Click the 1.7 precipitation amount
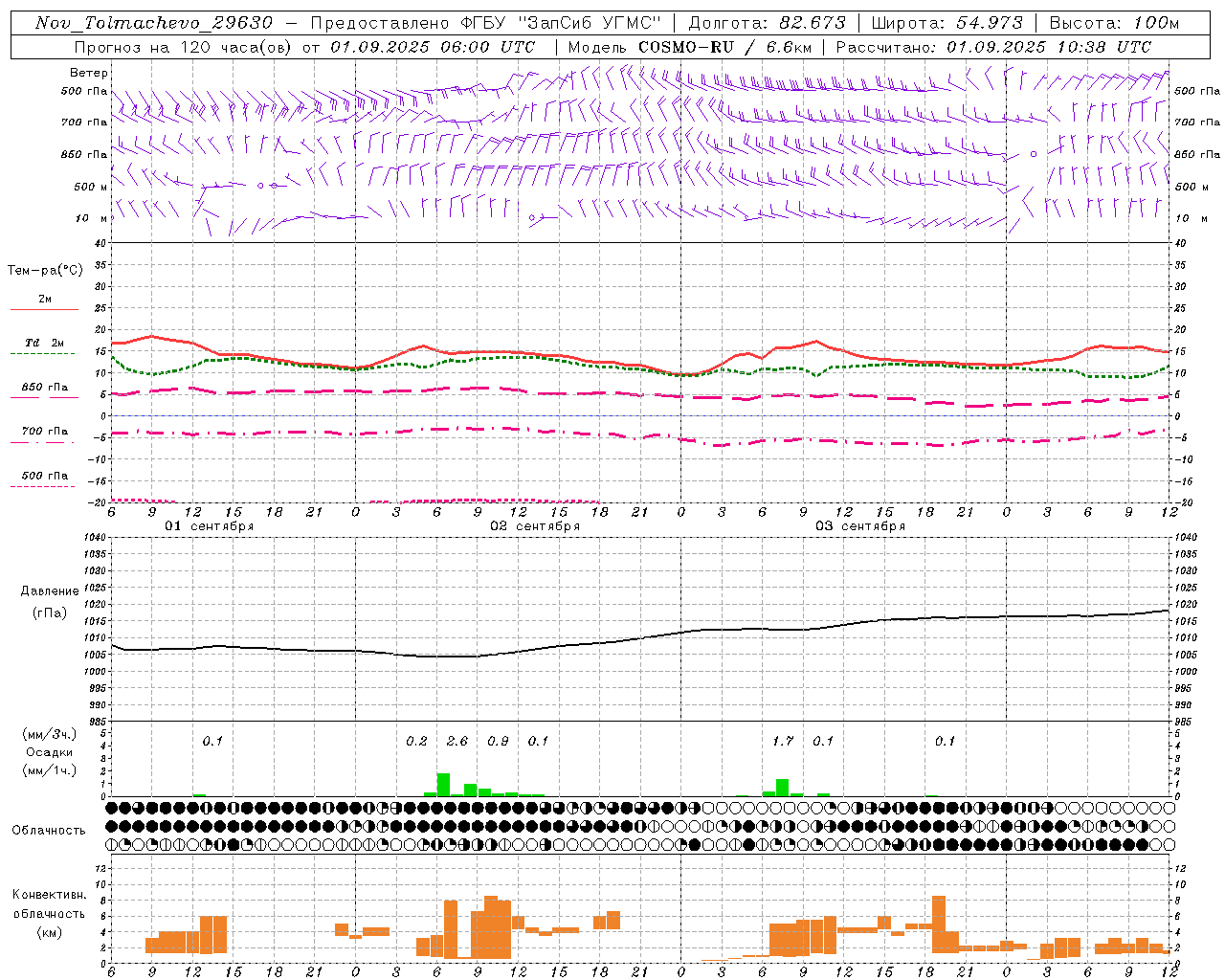 tap(783, 741)
